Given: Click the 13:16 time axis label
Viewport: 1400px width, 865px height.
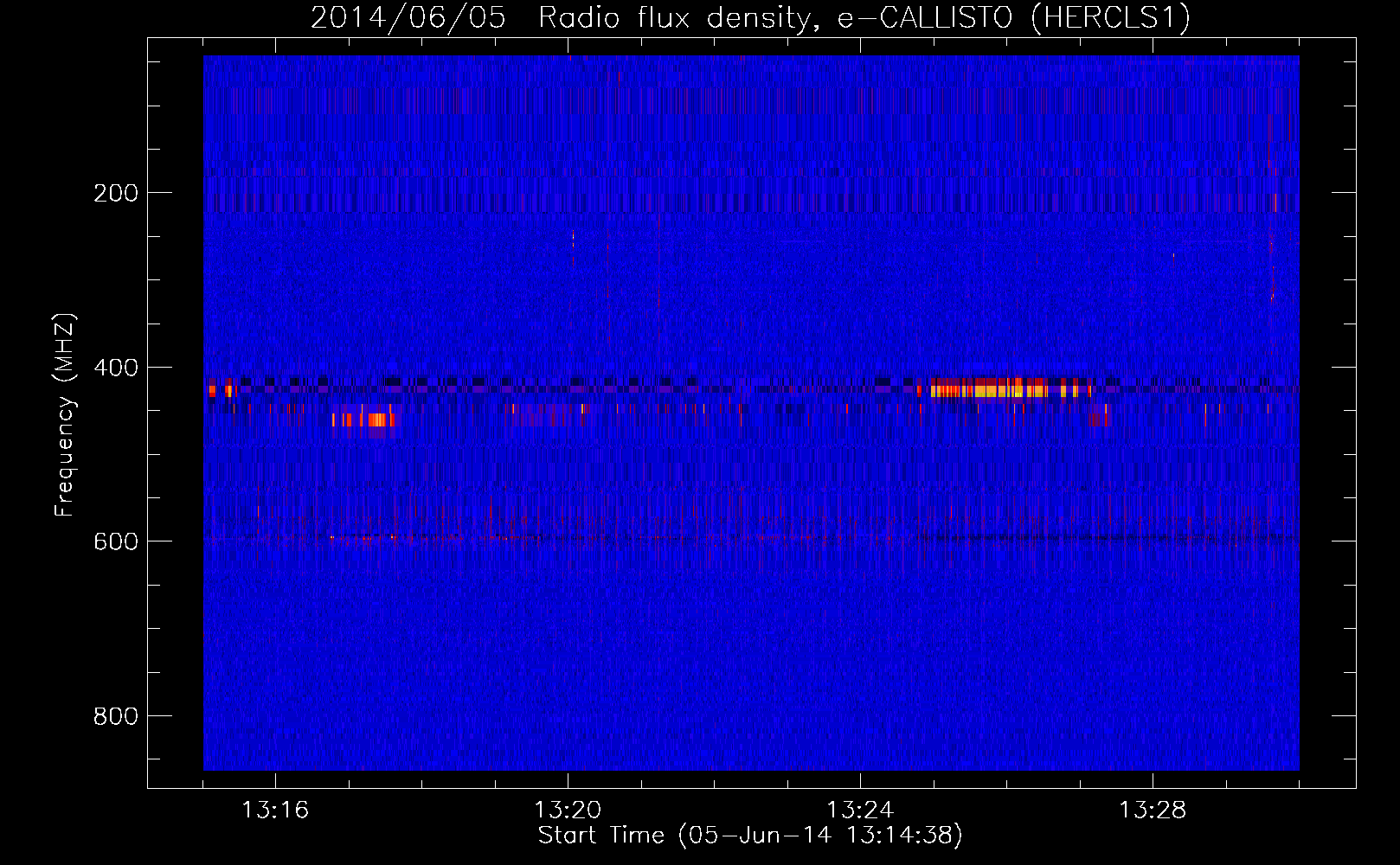Looking at the screenshot, I should pyautogui.click(x=275, y=811).
